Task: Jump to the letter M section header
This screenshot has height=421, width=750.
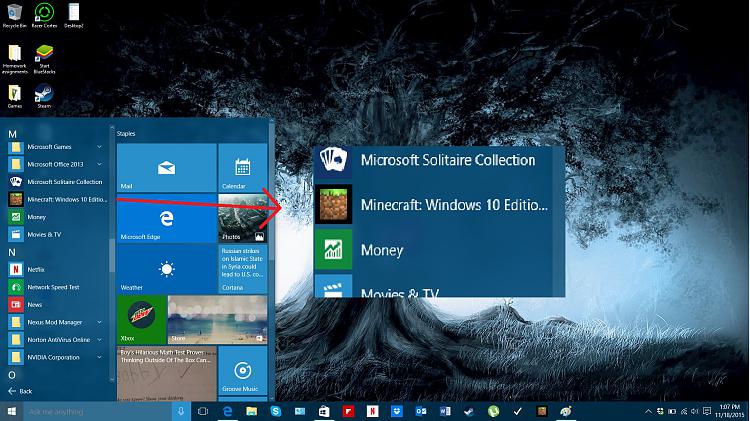Action: click(x=12, y=134)
